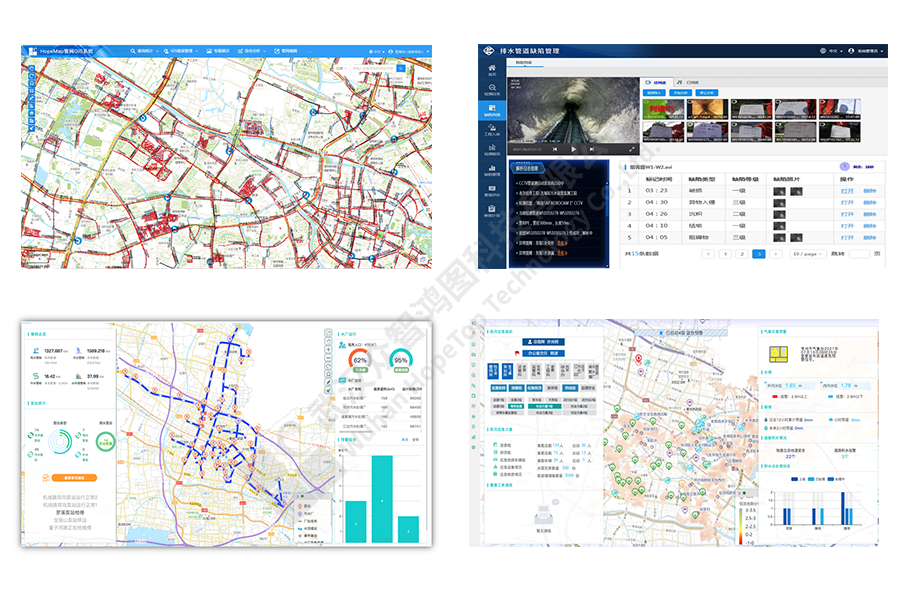Zoom out with the minus icon on the water-supply map
Screen dimensions: 900x600
click(328, 357)
